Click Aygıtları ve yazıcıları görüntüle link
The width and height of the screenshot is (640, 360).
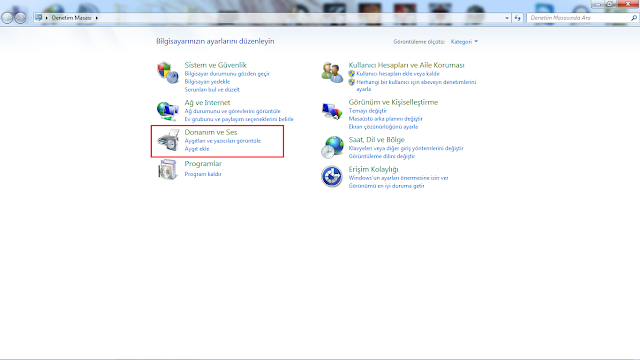point(222,141)
